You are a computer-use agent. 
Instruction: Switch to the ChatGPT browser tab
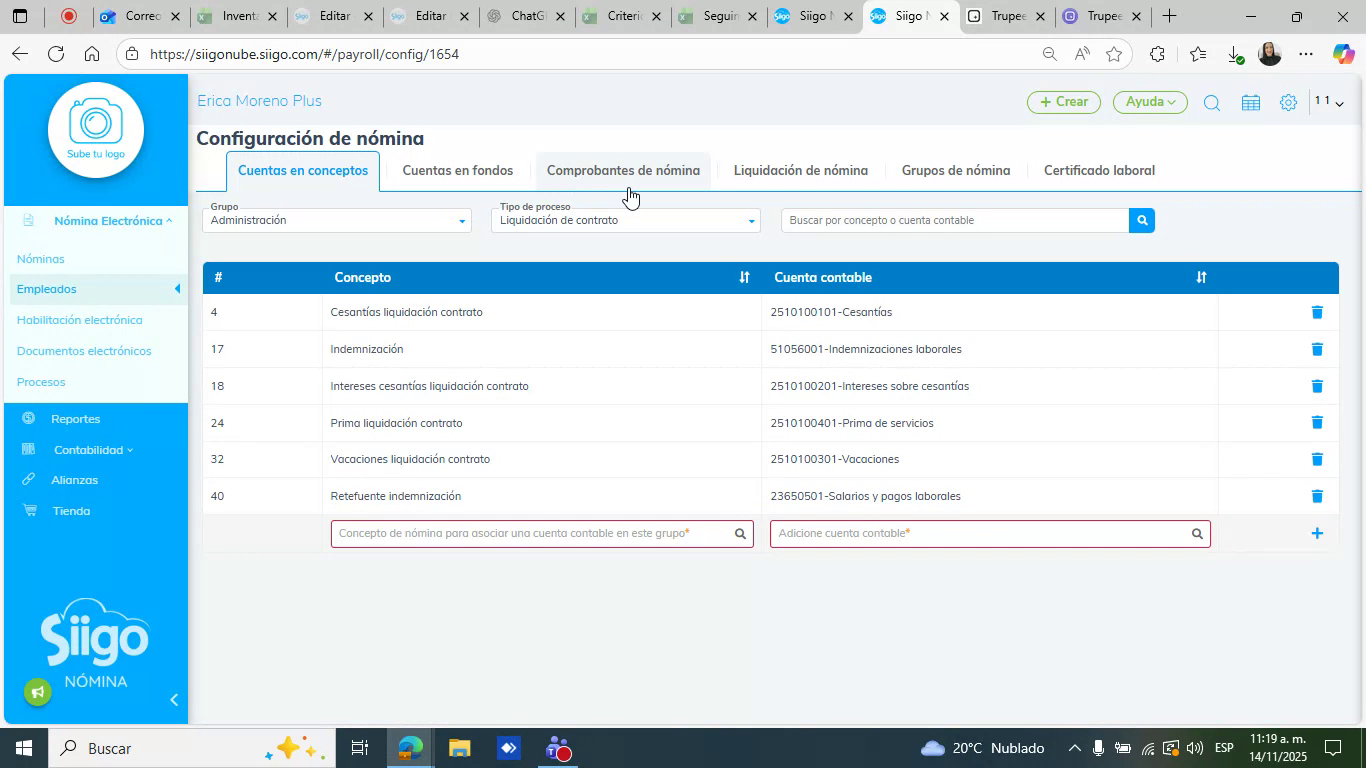(526, 17)
